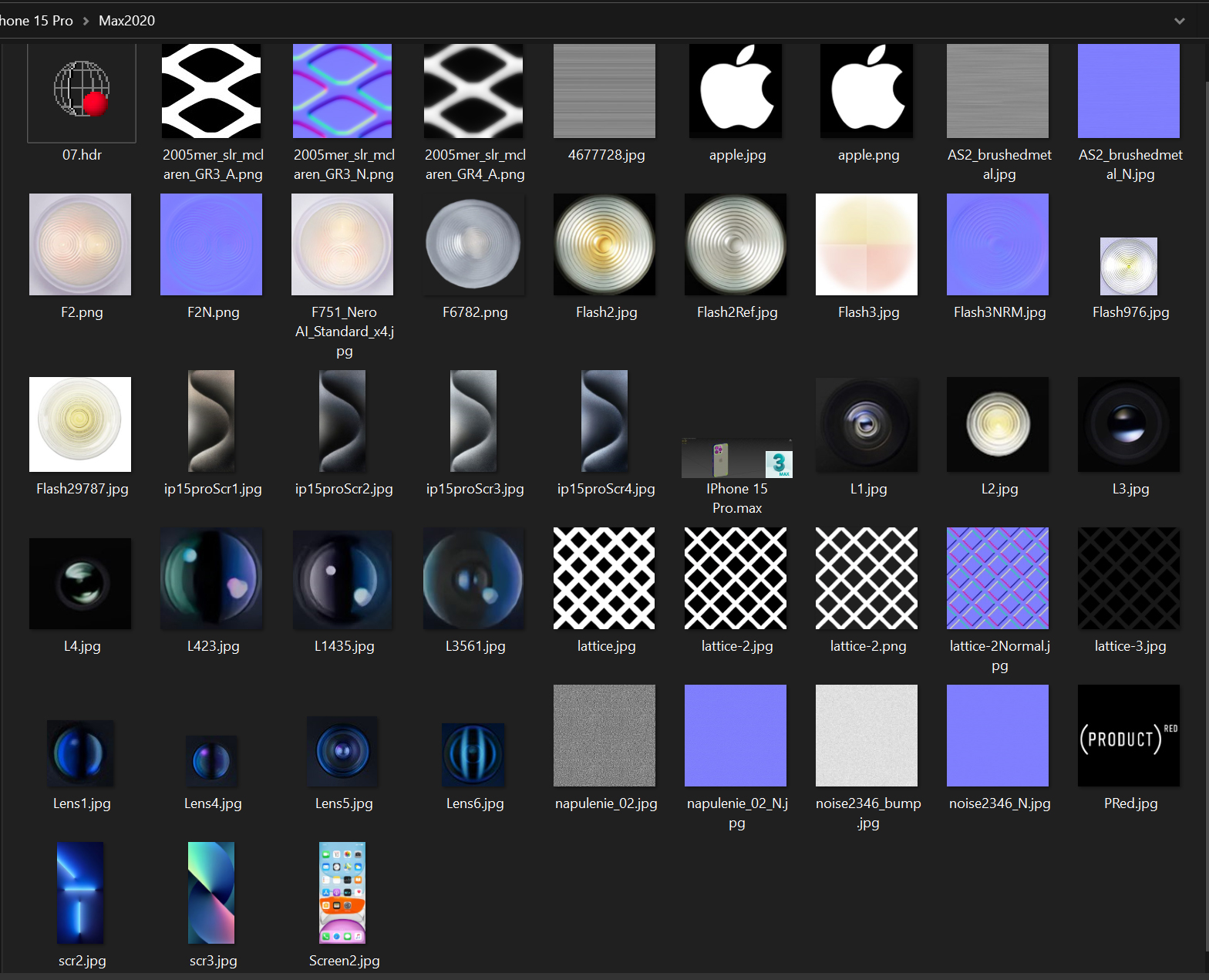This screenshot has height=980, width=1209.
Task: Select the apple.jpg logo thumbnail
Action: point(736,91)
